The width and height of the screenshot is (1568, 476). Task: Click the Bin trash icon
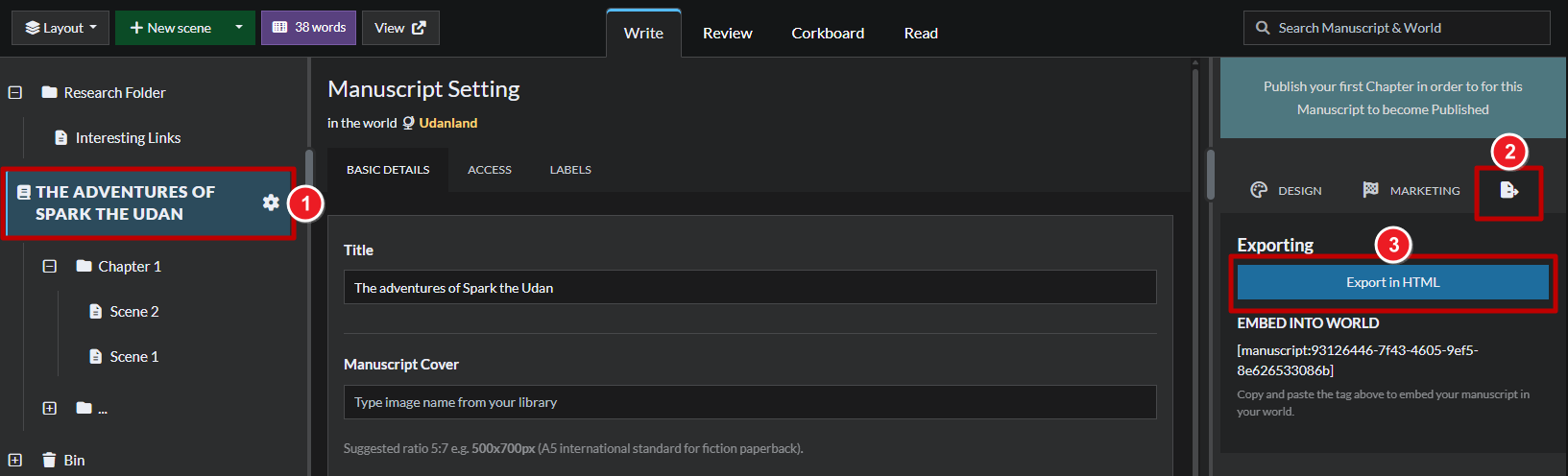49,460
